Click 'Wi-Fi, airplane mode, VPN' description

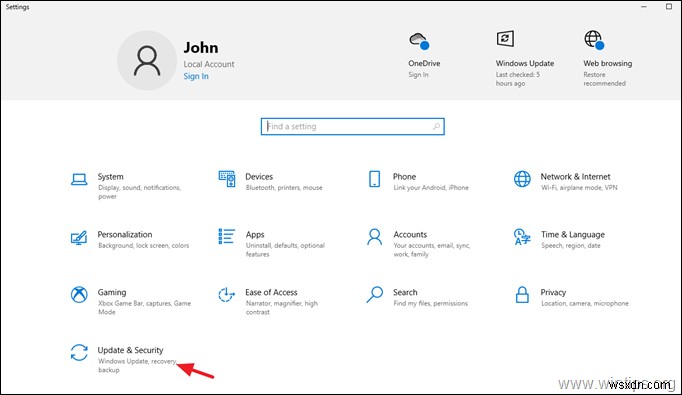[x=579, y=188]
